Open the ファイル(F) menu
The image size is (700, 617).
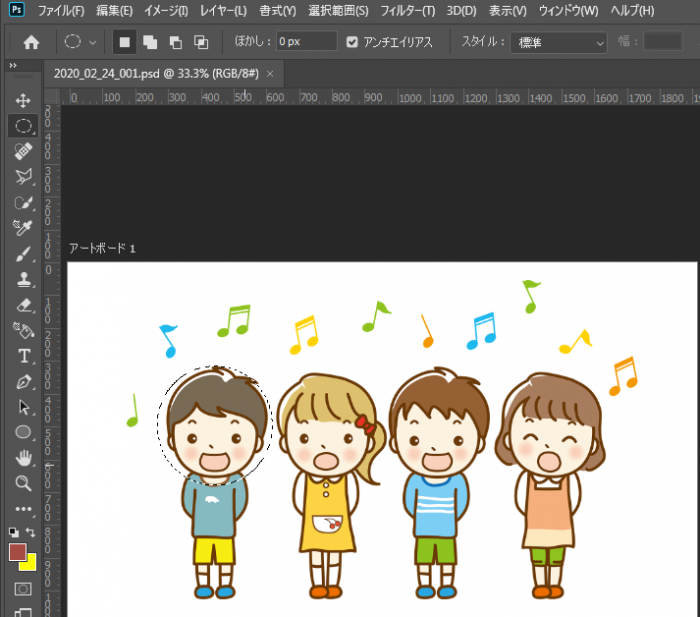(61, 10)
